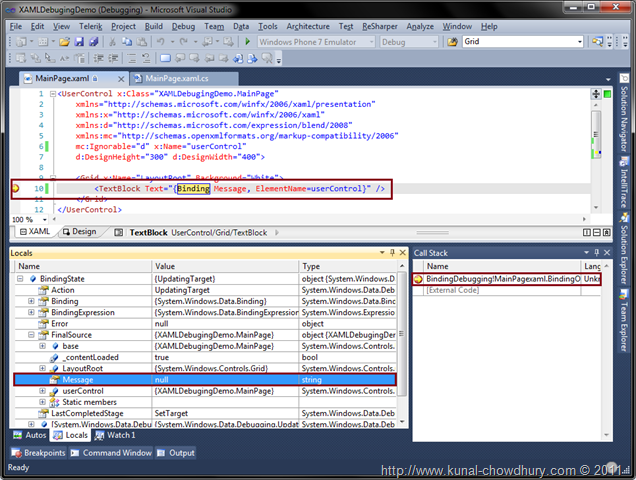The height and width of the screenshot is (480, 636).
Task: Expand the Static members node
Action: point(42,402)
